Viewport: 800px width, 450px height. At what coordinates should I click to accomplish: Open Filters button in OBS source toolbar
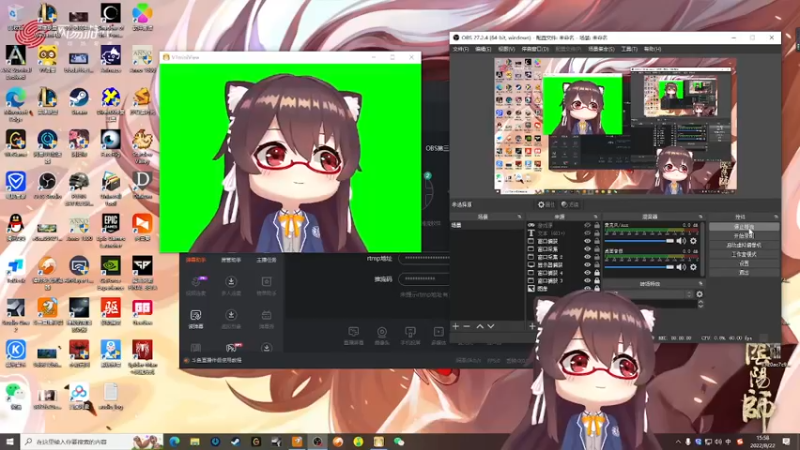point(570,205)
